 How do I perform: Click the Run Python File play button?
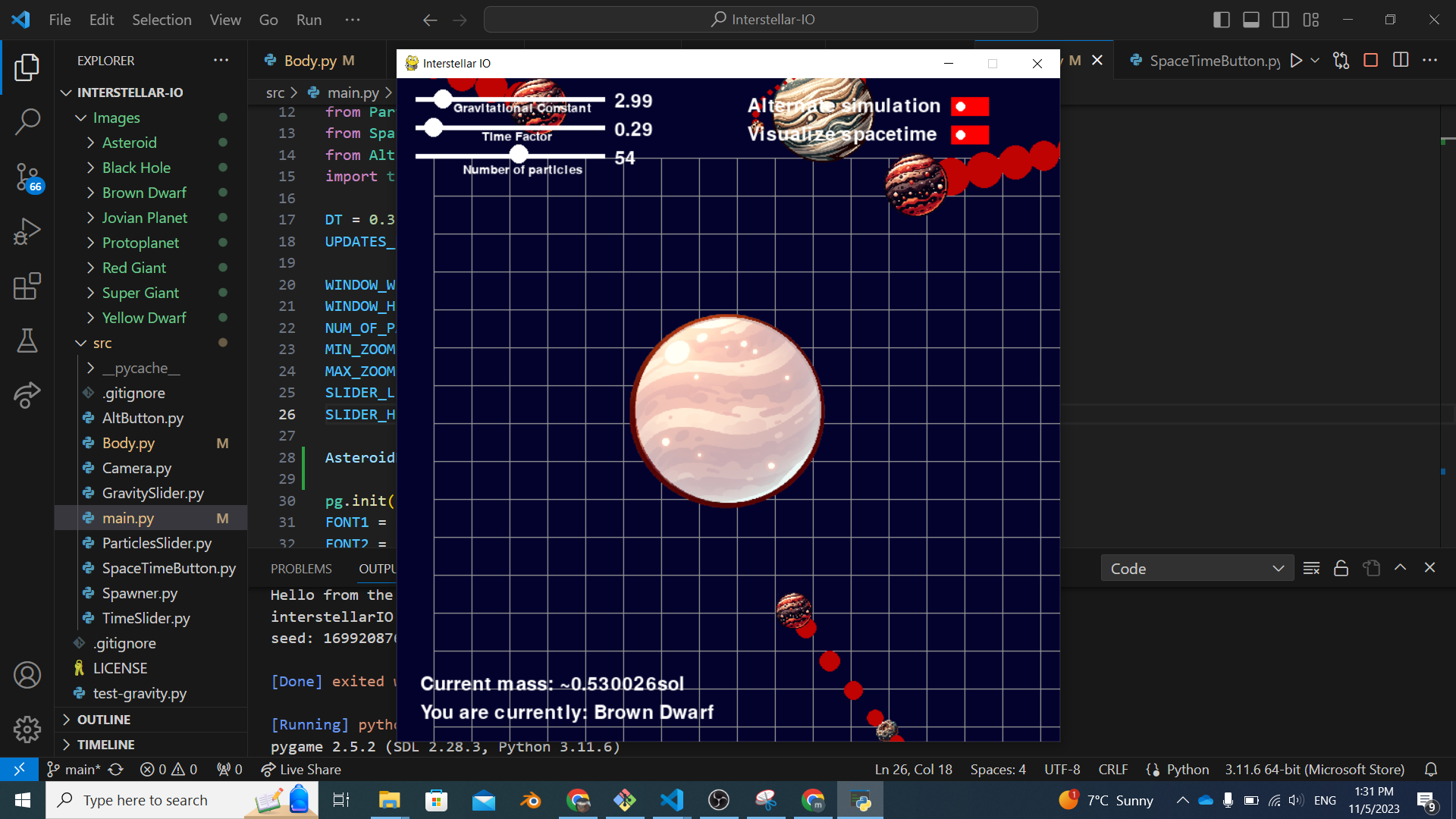pyautogui.click(x=1296, y=61)
